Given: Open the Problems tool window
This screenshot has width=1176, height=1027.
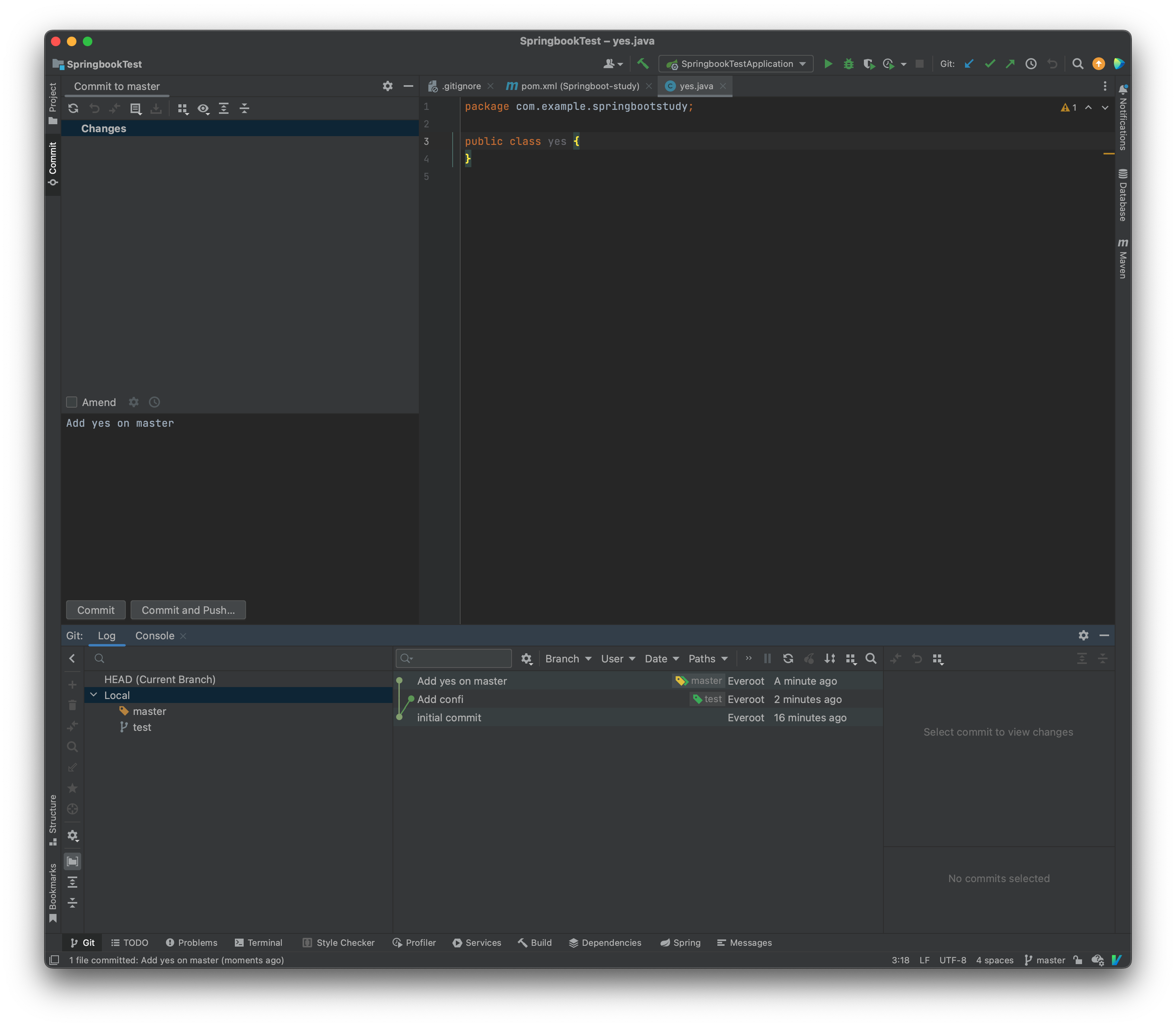Looking at the screenshot, I should click(x=191, y=943).
